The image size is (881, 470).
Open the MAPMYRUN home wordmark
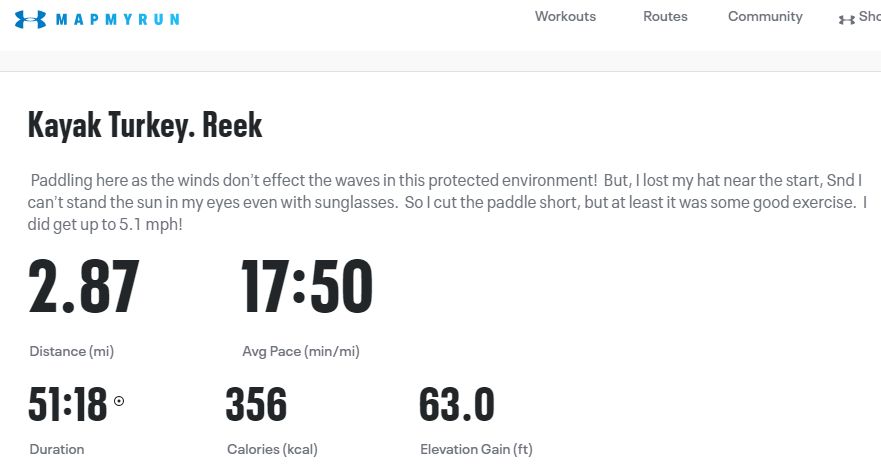coord(117,20)
